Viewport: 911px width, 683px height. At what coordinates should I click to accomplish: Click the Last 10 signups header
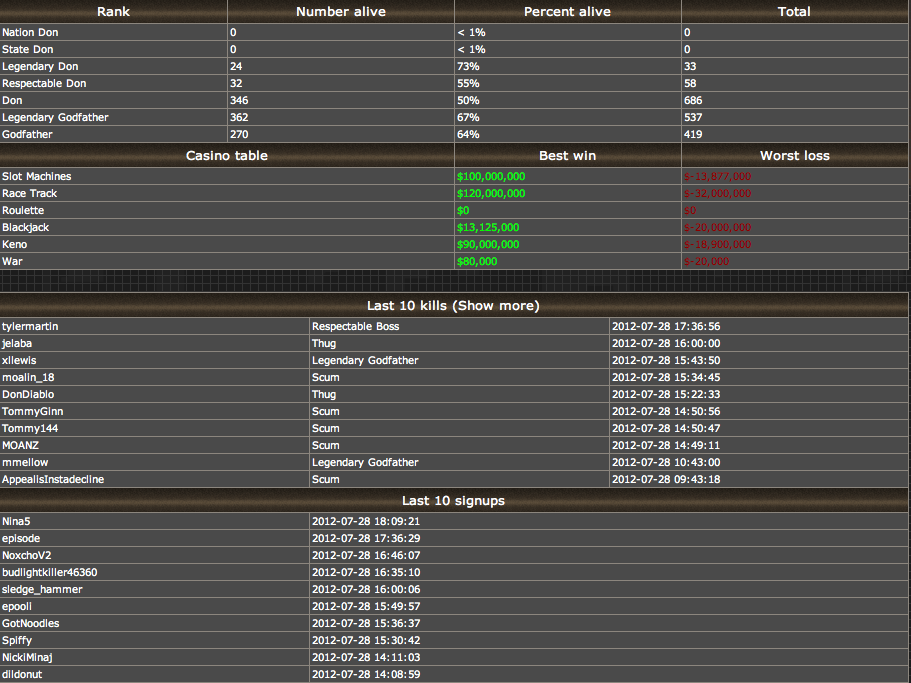pos(453,501)
